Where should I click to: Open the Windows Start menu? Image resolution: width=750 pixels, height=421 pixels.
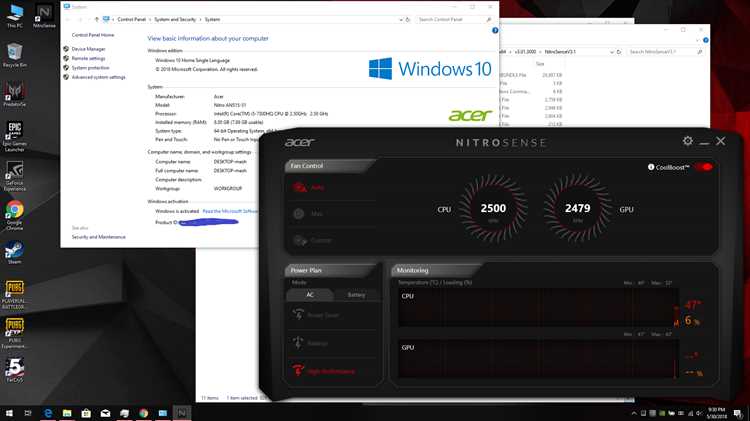[9, 413]
